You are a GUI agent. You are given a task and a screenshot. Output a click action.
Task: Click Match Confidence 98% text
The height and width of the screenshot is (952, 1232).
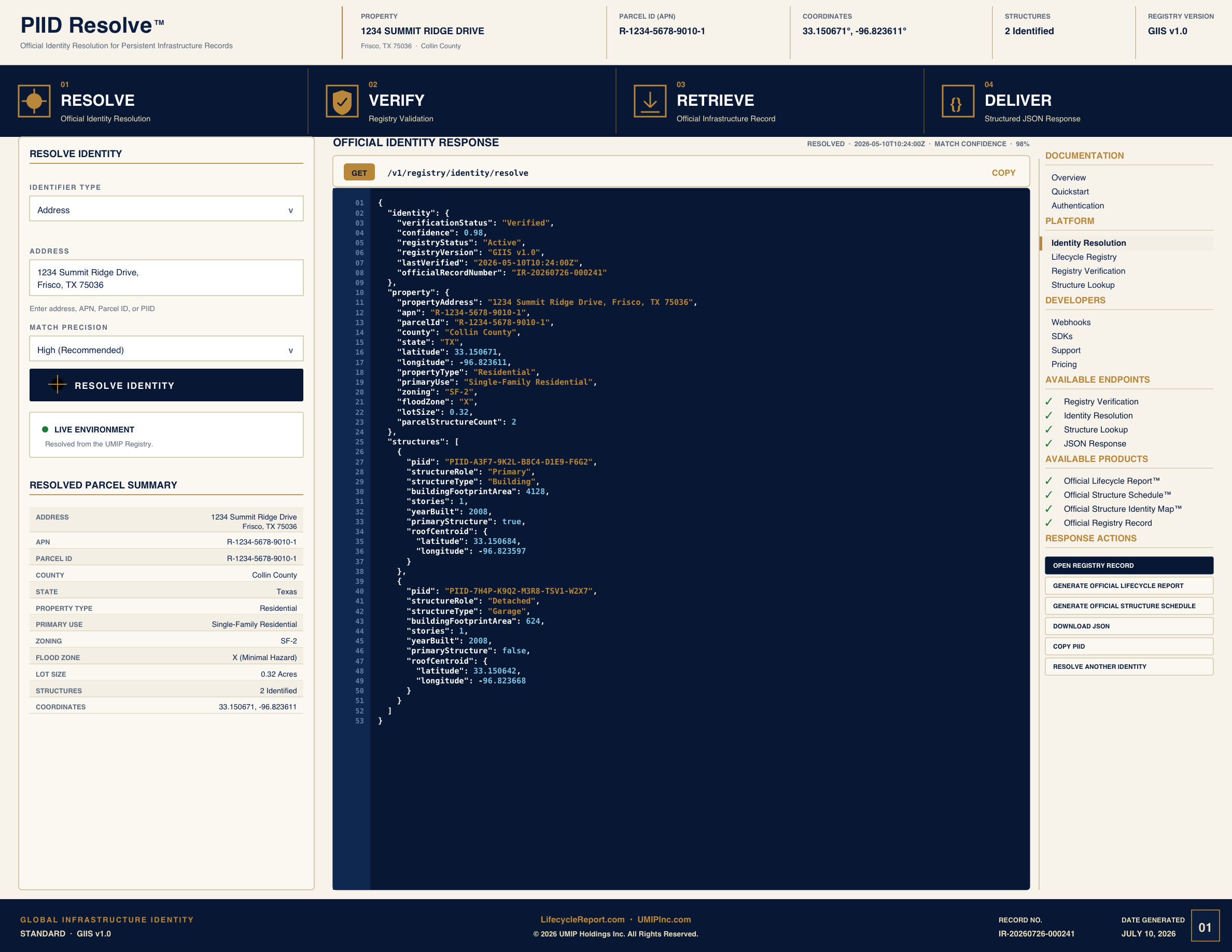coord(982,144)
